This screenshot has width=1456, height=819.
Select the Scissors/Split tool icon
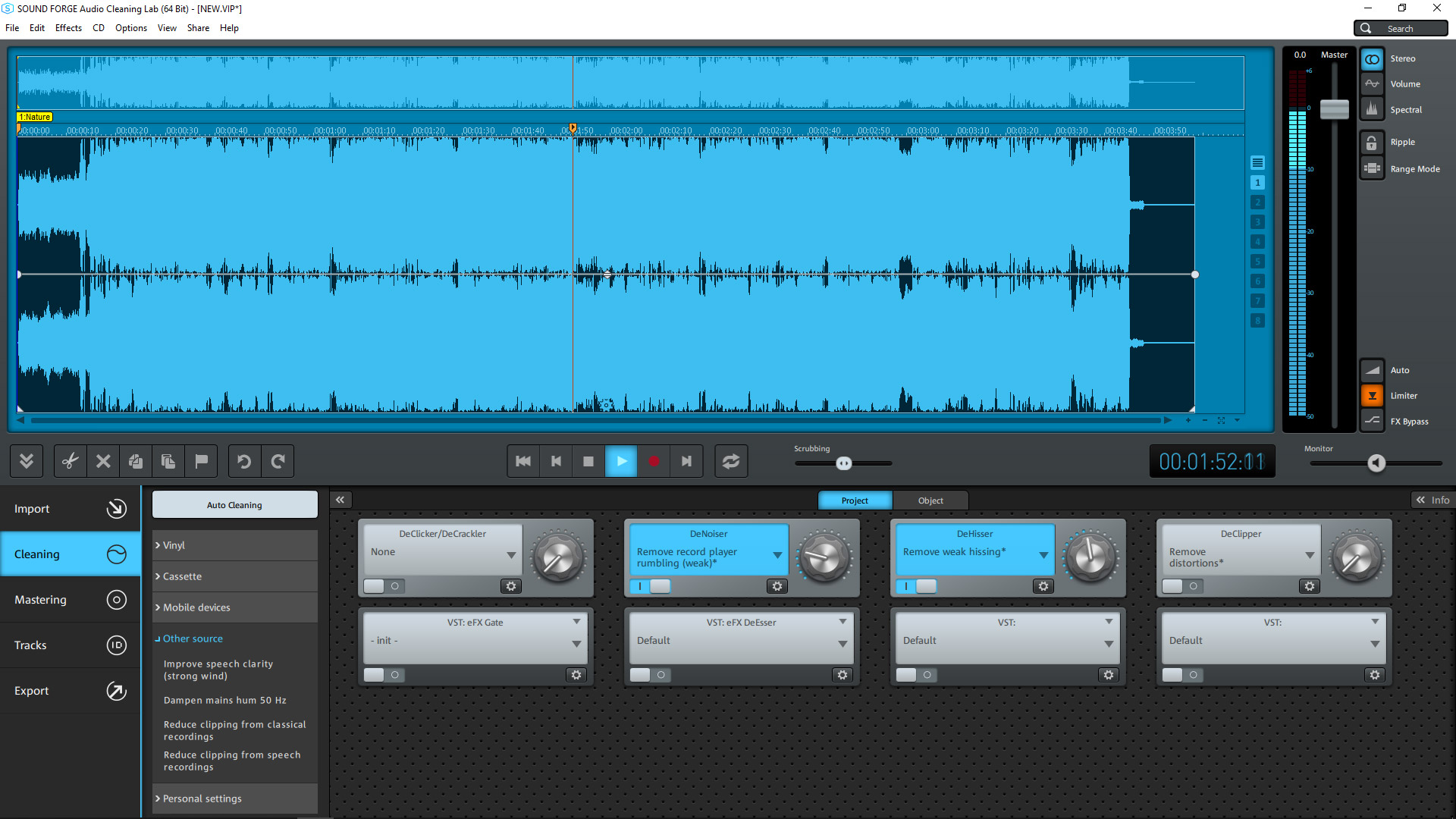69,461
